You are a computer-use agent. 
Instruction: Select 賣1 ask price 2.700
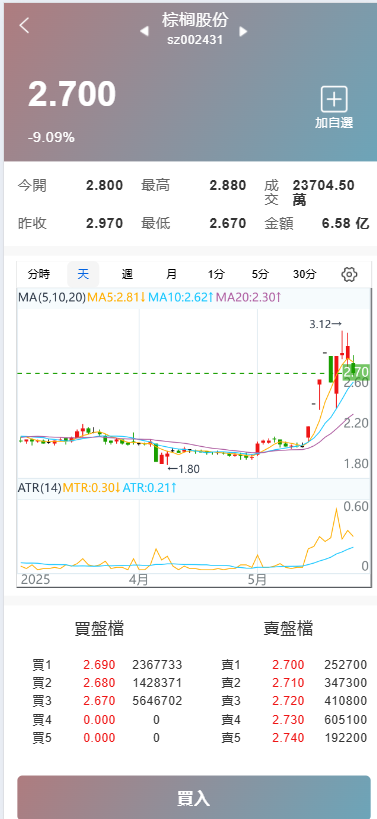(x=288, y=665)
